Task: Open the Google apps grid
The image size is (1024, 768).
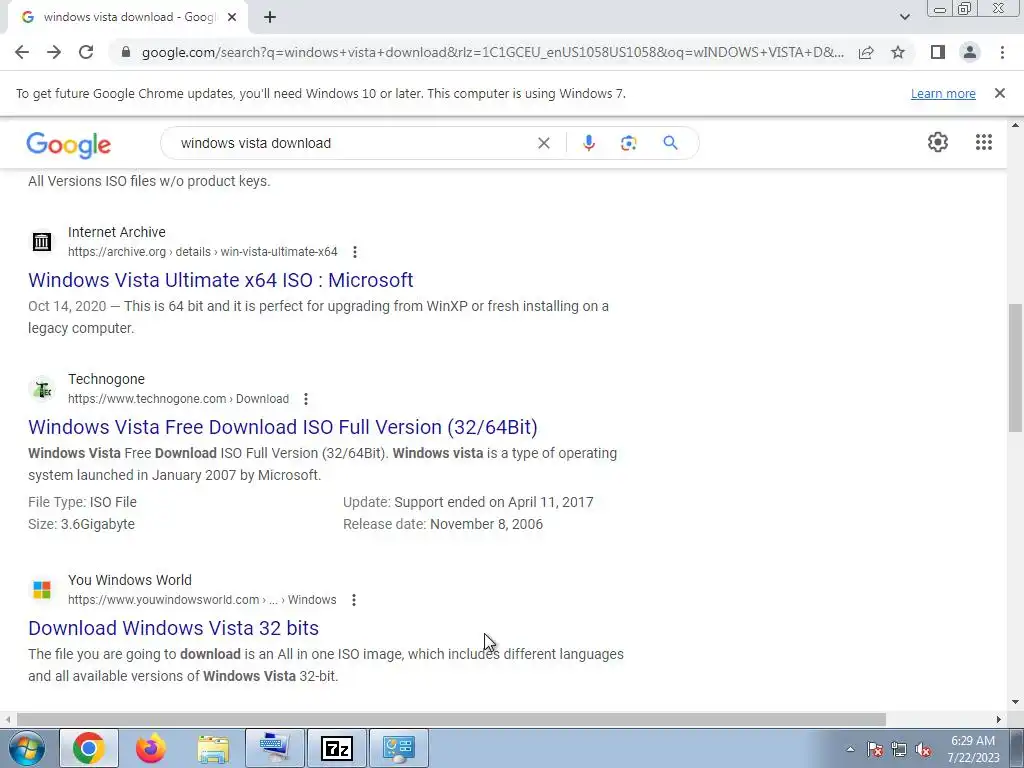Action: [x=984, y=142]
